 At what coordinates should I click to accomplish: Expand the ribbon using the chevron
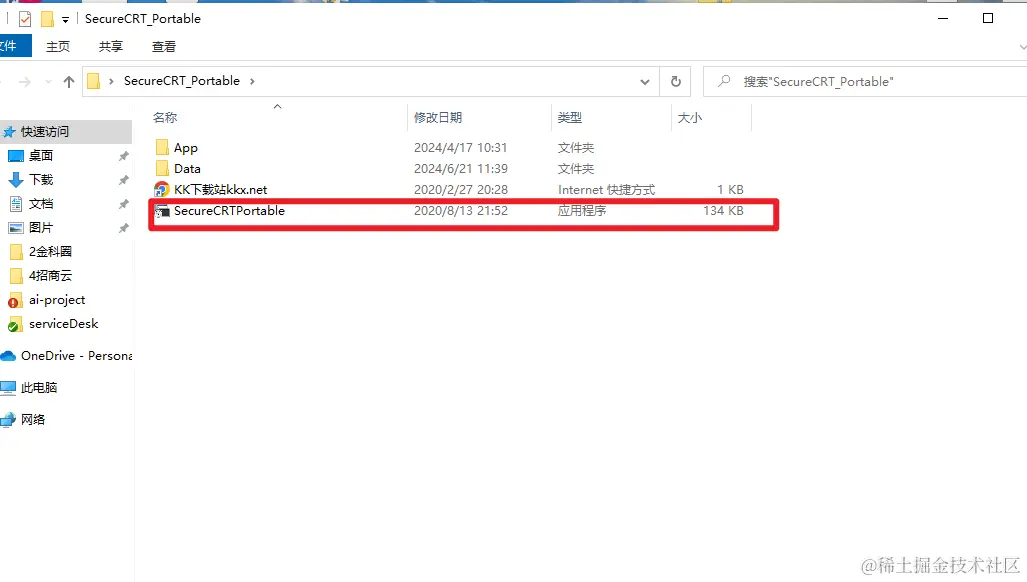(1022, 47)
